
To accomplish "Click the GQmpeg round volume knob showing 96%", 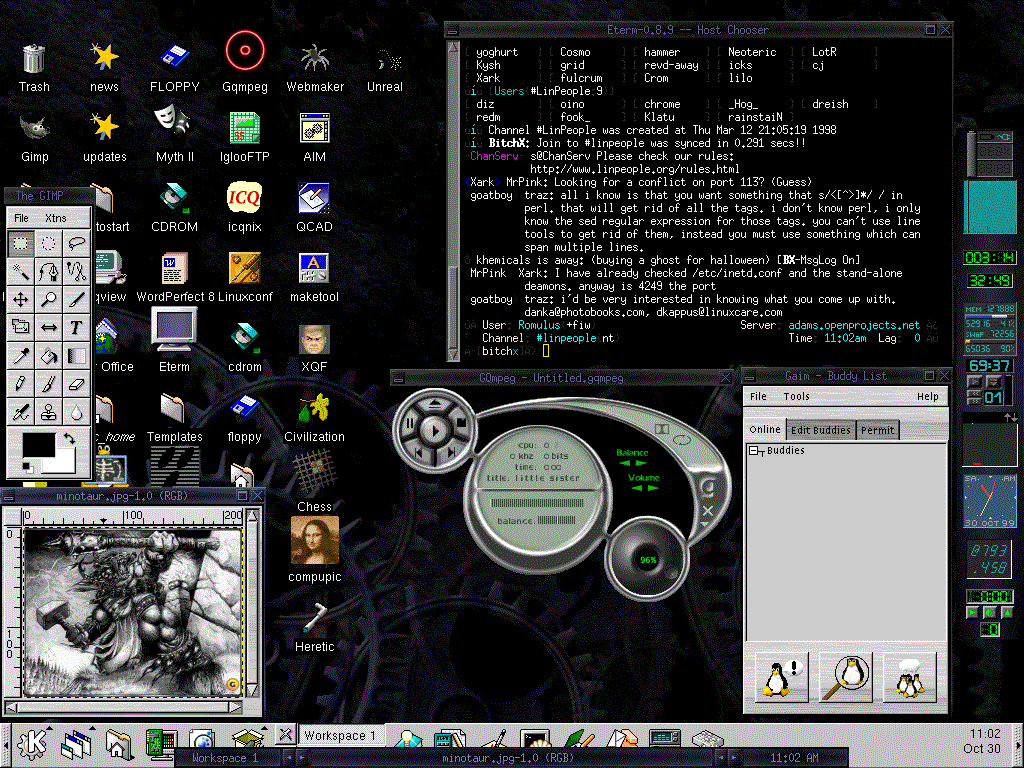I will click(x=647, y=558).
